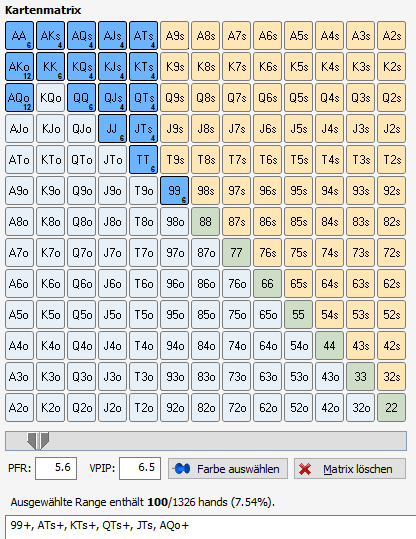Select the A2o offsuit cell

pos(20,408)
